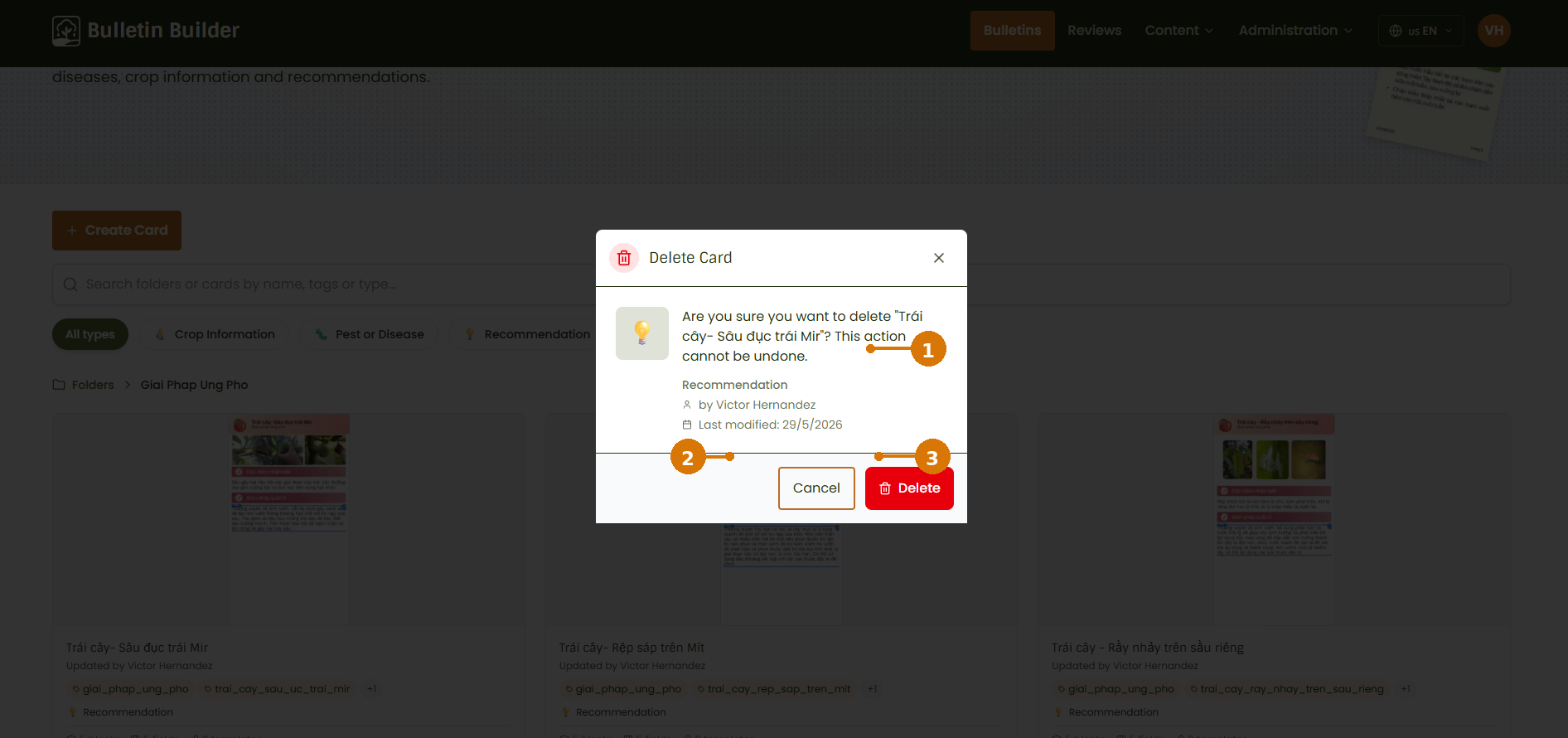This screenshot has width=1568, height=738.
Task: Click tag trai_cay_rep_sap_tren_mit
Action: 774,689
